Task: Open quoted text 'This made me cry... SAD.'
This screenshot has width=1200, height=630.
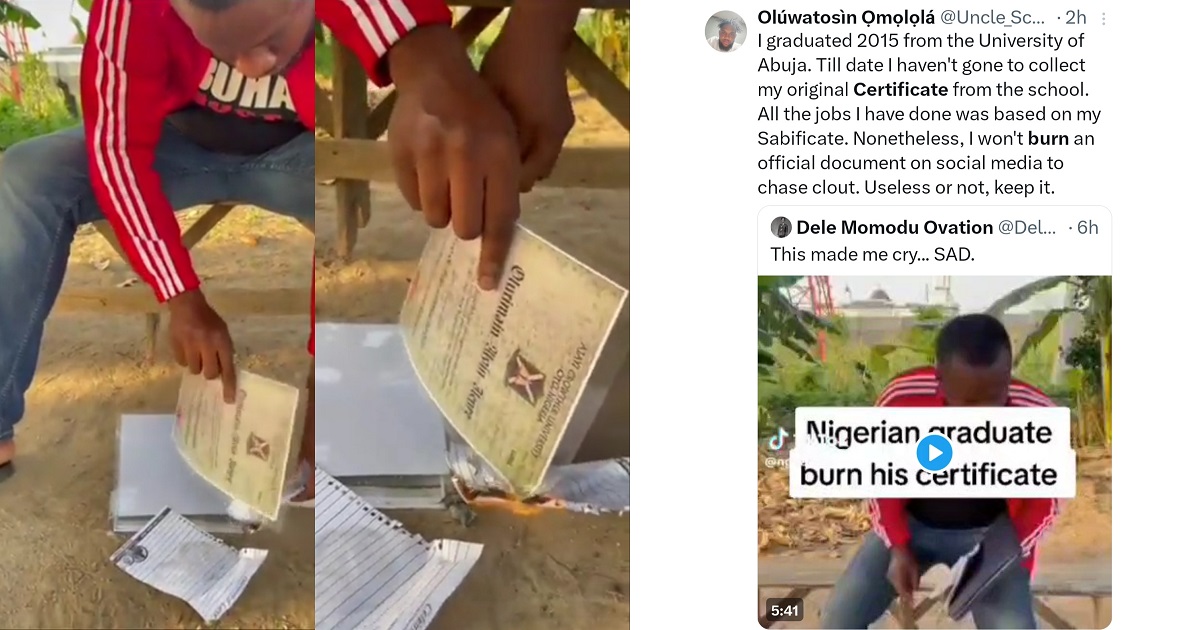Action: tap(872, 254)
